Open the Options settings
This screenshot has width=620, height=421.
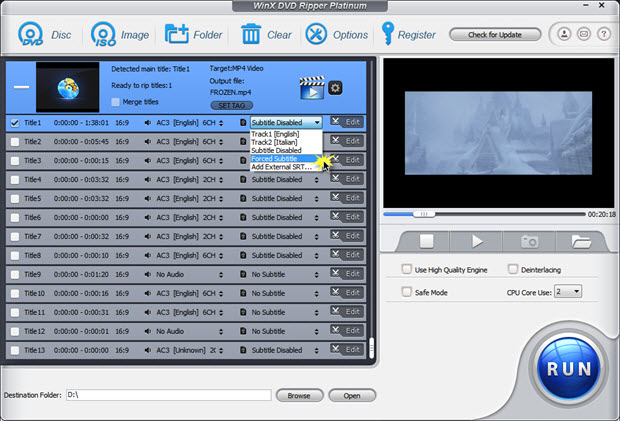coord(316,34)
